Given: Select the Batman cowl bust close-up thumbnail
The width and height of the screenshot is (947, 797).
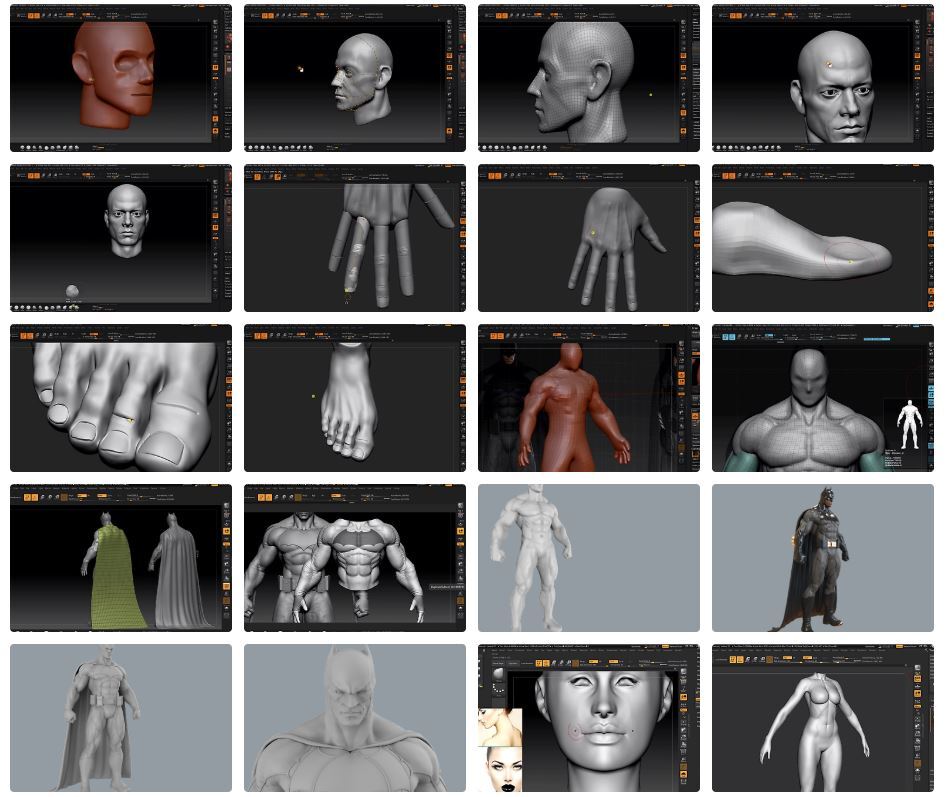Looking at the screenshot, I should [x=355, y=718].
